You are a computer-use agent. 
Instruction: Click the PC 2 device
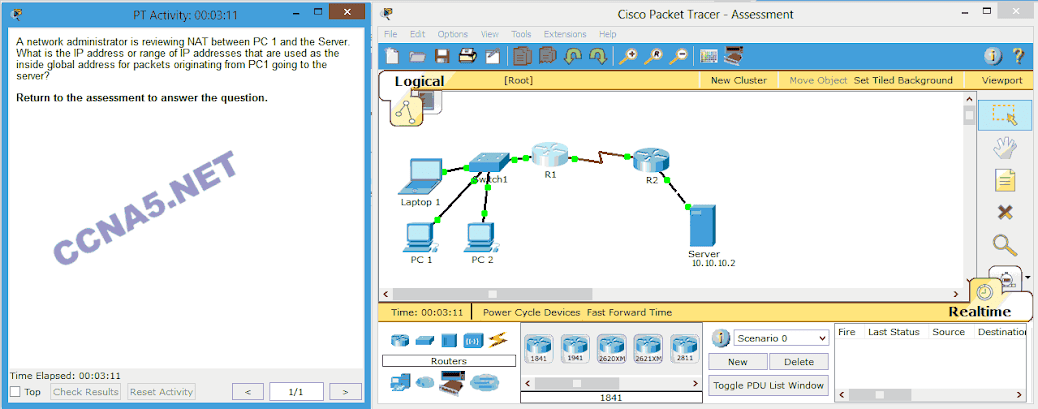[x=481, y=238]
